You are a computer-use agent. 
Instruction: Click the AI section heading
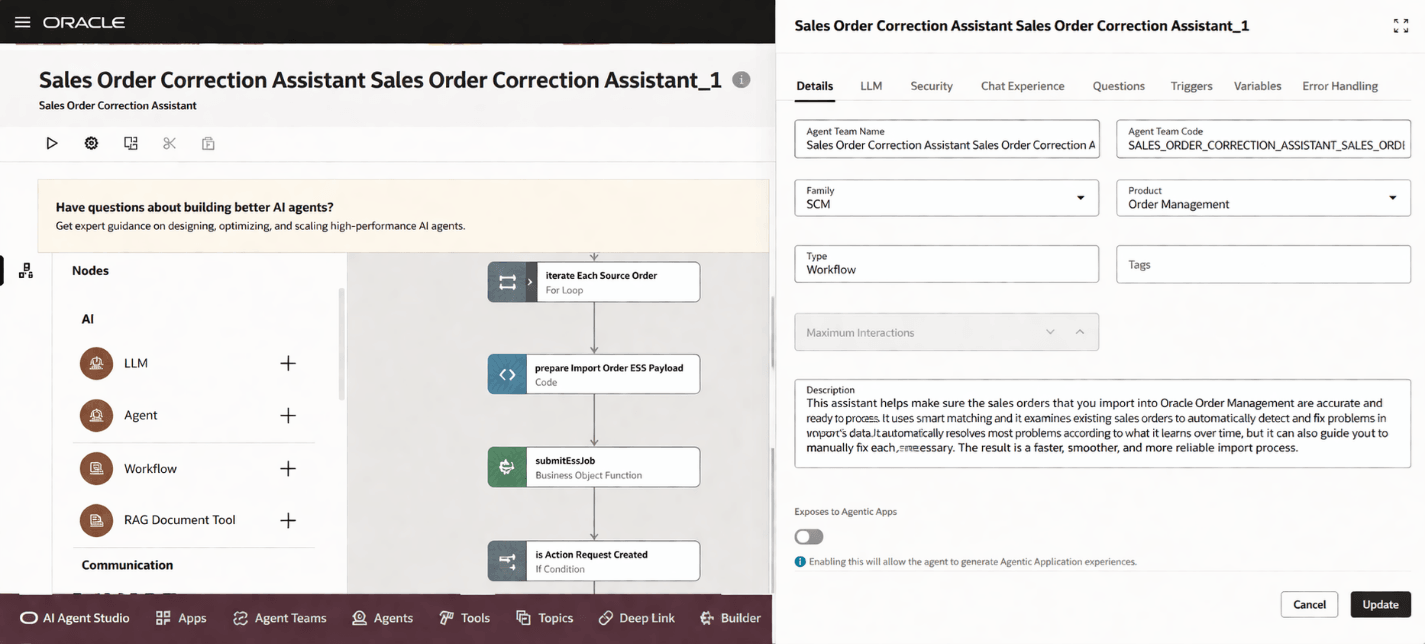[88, 319]
